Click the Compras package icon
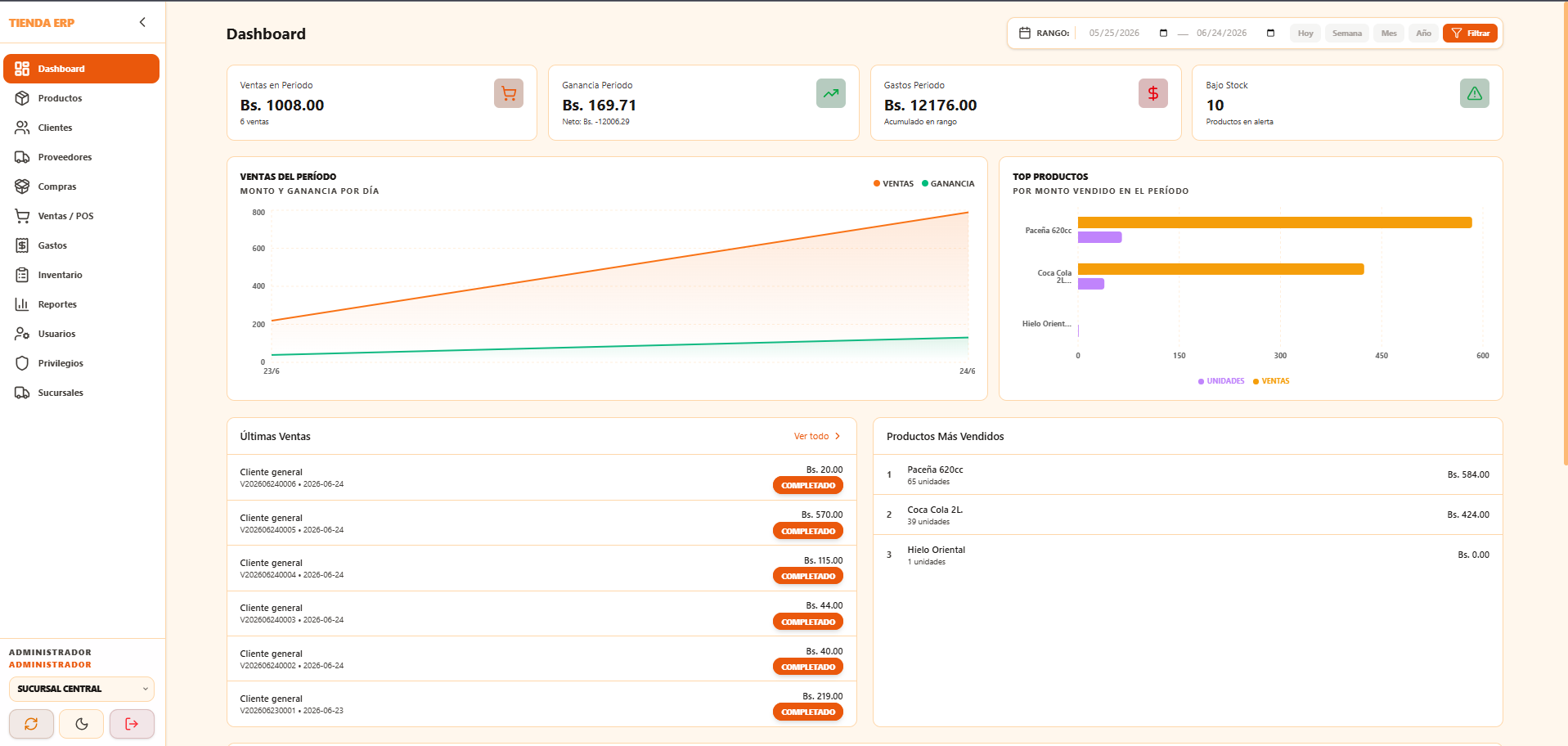Screen dimensions: 1568x746 pyautogui.click(x=22, y=186)
